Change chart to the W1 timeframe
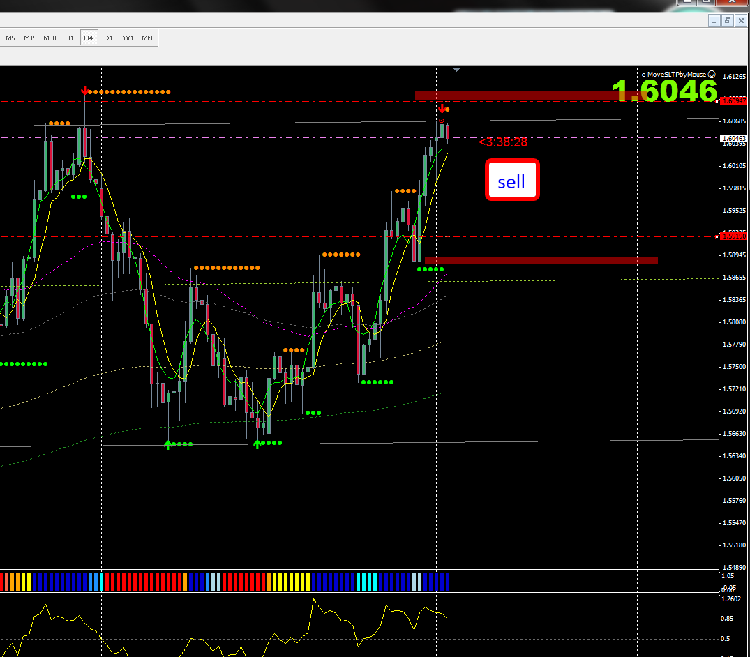Viewport: 750px width, 657px height. pyautogui.click(x=128, y=38)
